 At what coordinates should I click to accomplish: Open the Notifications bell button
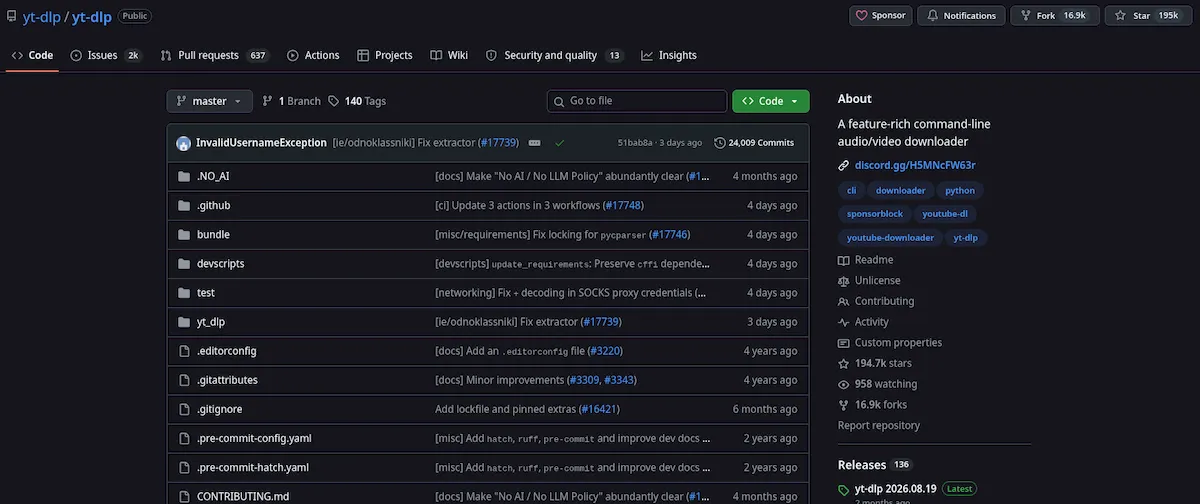point(961,15)
